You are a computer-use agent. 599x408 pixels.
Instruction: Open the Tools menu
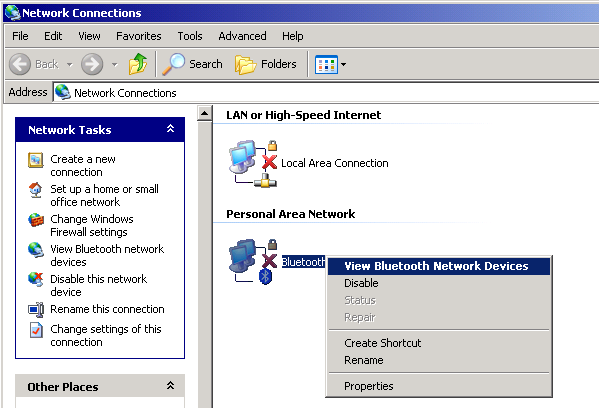[x=190, y=36]
